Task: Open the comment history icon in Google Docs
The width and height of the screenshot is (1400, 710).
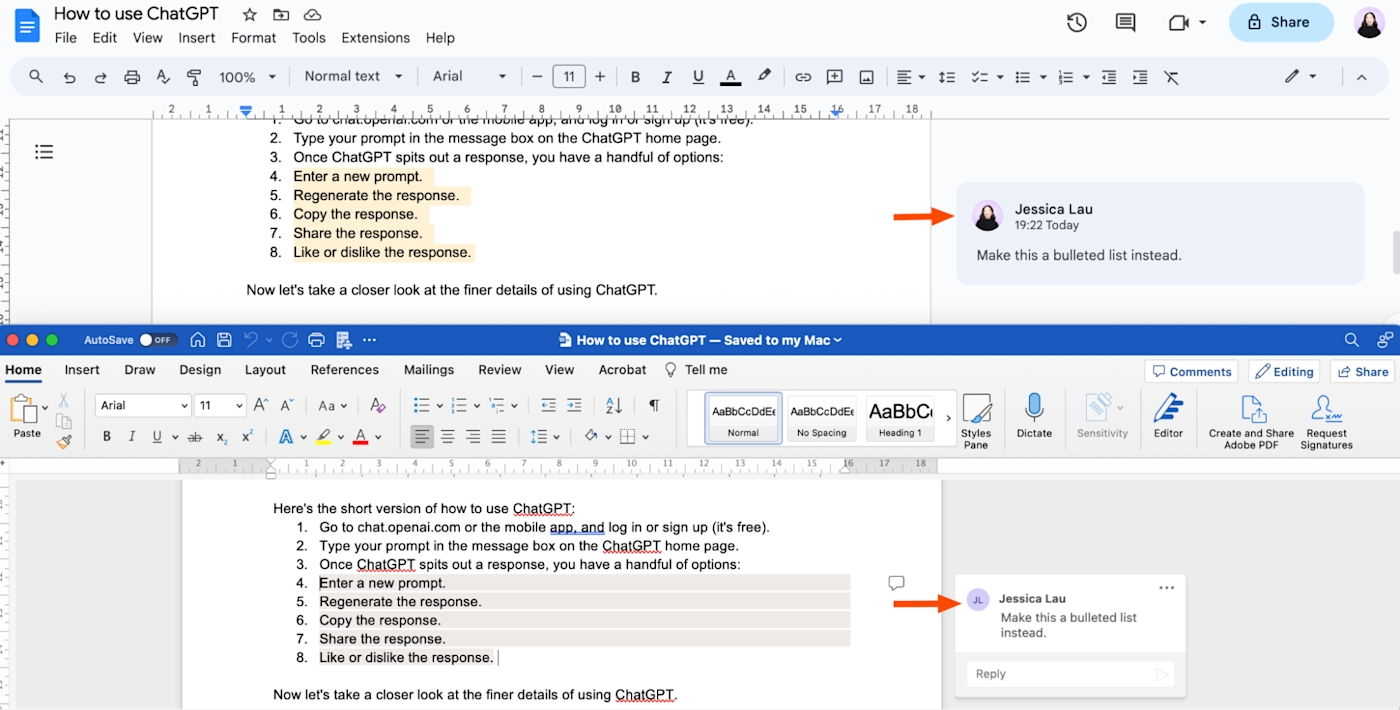Action: click(x=1126, y=23)
